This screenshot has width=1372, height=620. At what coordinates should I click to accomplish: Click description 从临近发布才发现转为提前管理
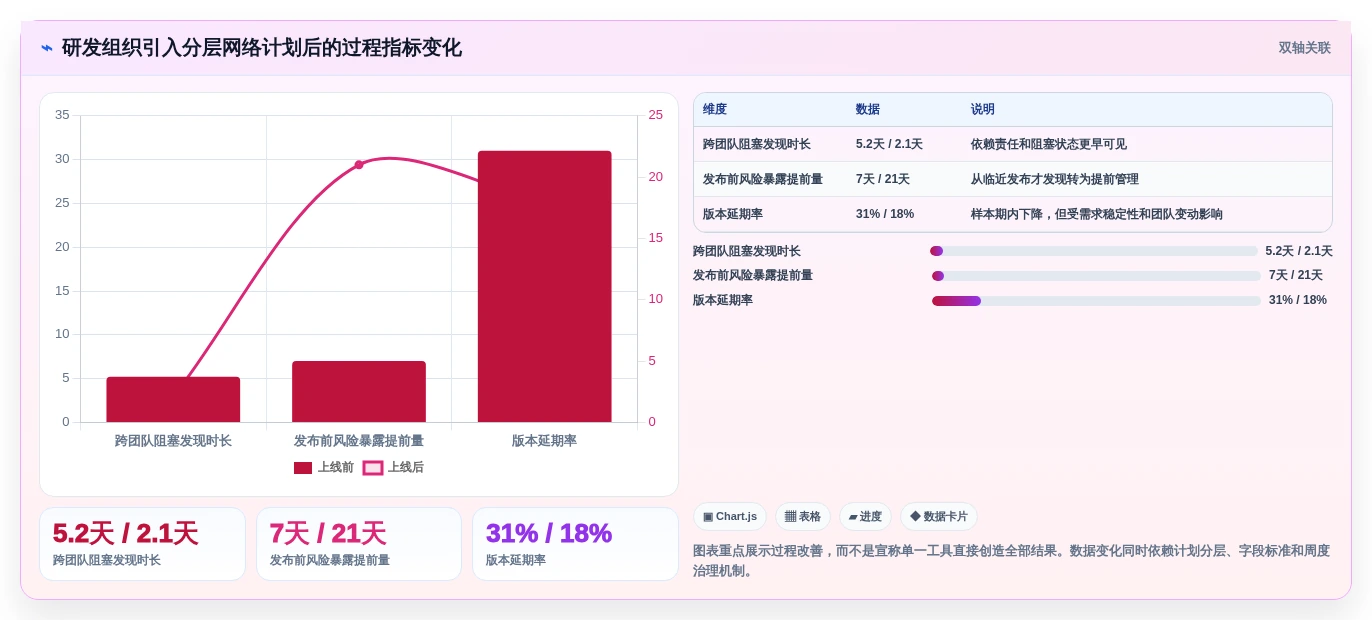(1055, 179)
